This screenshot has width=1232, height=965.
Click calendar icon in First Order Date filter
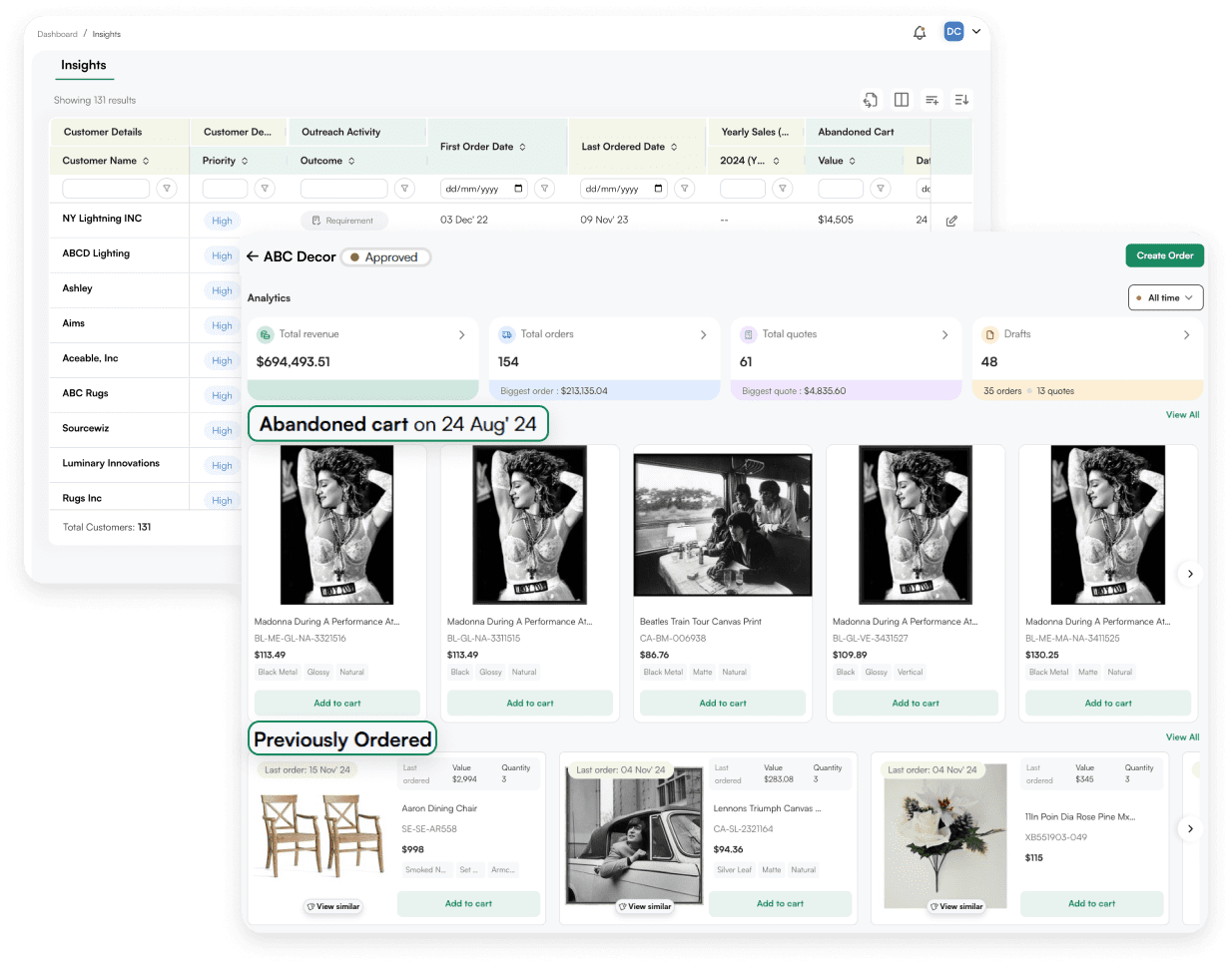518,189
